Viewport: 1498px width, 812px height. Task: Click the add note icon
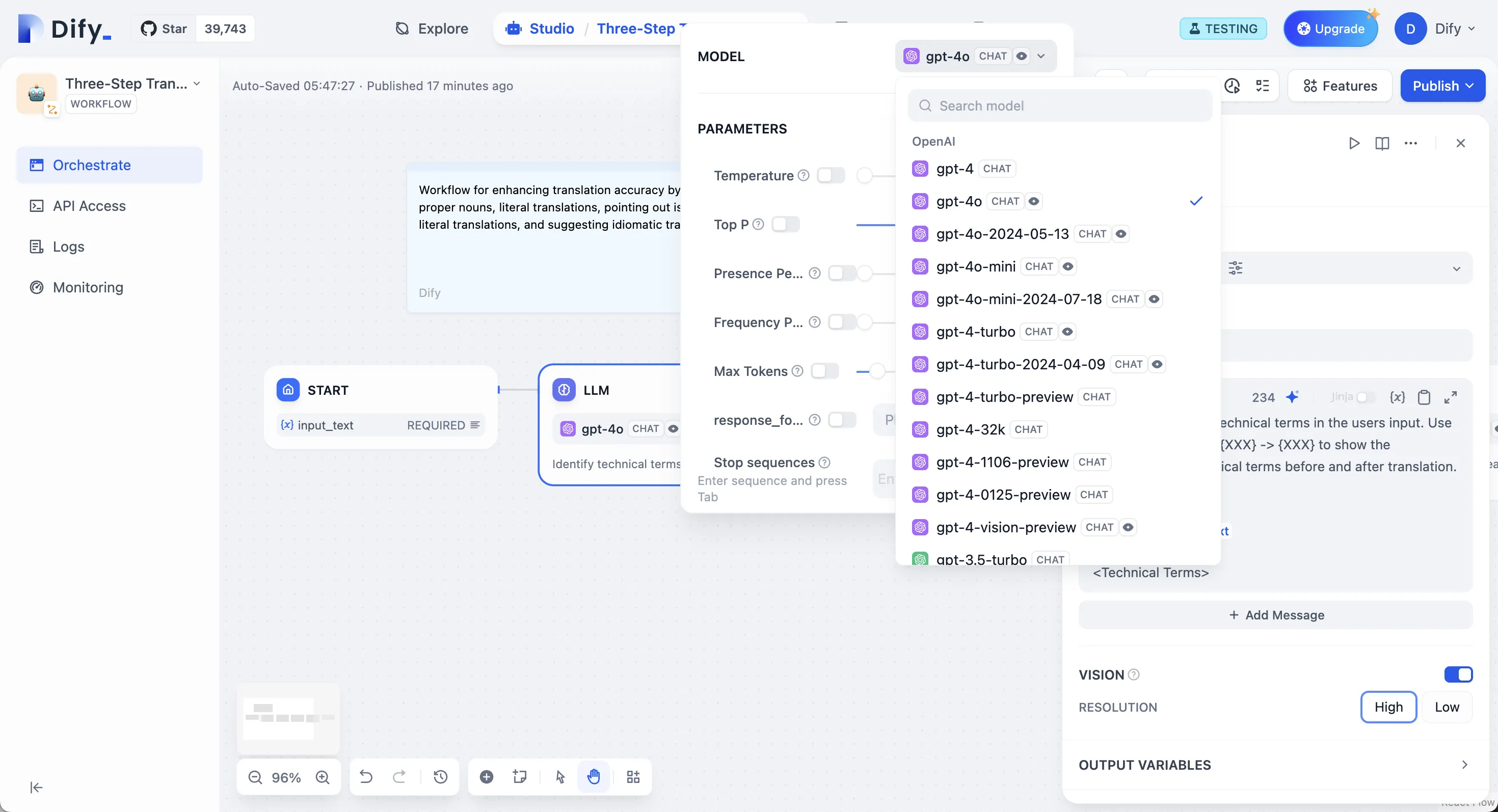pos(519,776)
